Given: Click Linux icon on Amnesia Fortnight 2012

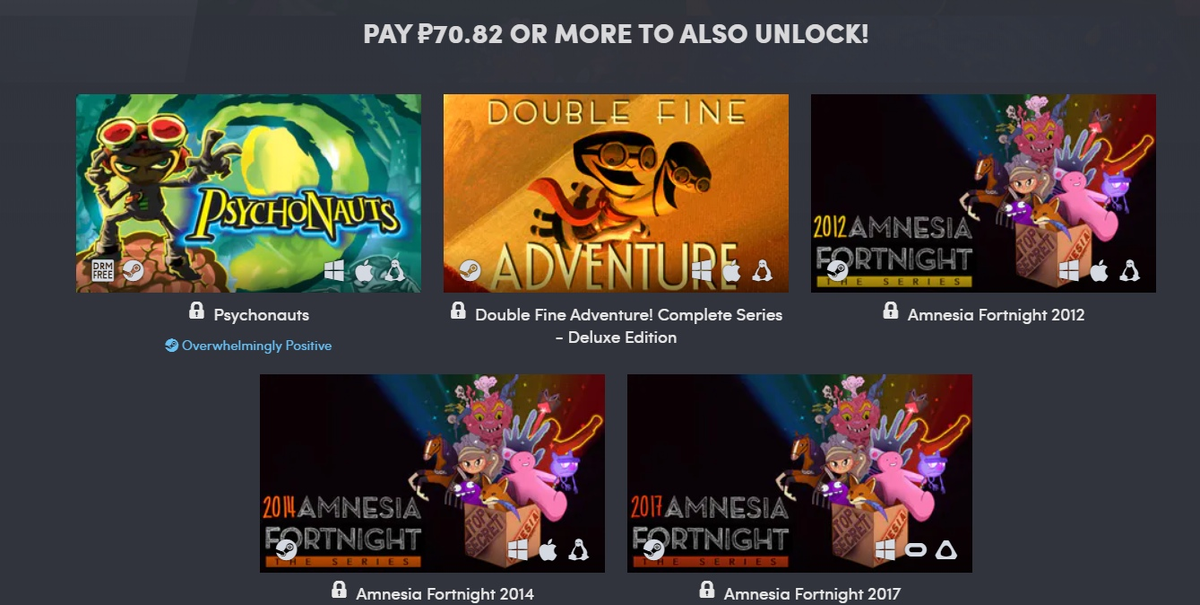Looking at the screenshot, I should [x=1130, y=270].
